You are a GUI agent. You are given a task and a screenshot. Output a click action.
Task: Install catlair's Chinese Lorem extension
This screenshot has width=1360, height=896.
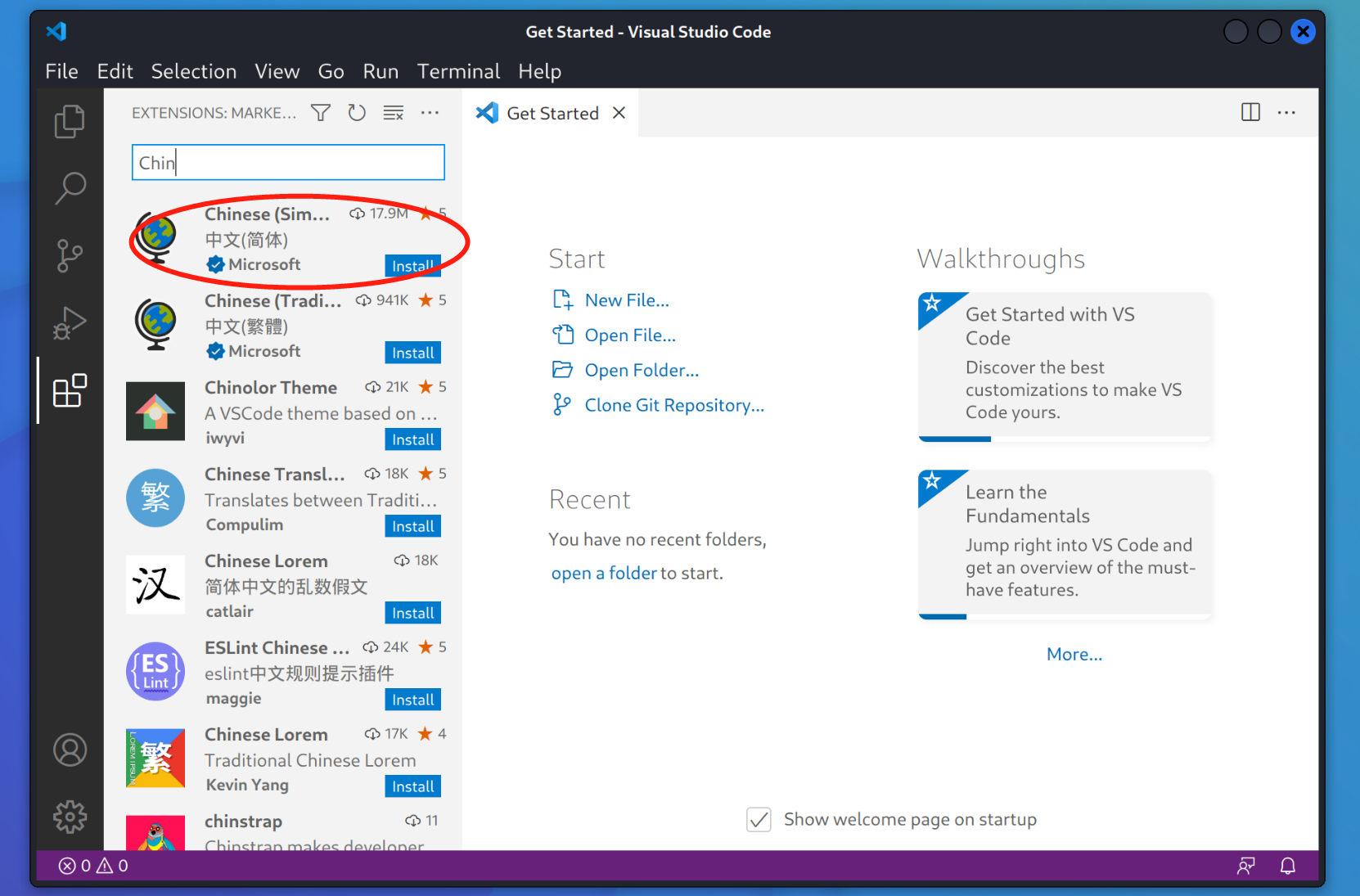click(412, 613)
